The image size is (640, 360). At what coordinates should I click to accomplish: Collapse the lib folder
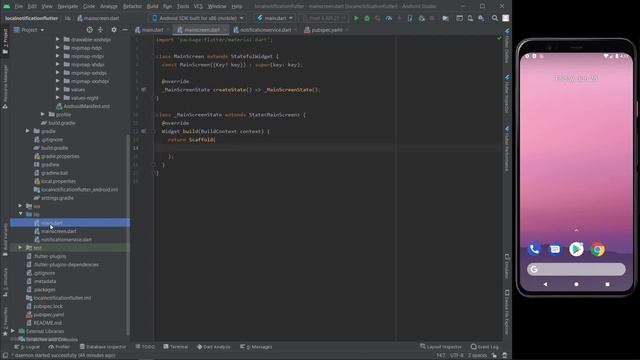(x=20, y=214)
